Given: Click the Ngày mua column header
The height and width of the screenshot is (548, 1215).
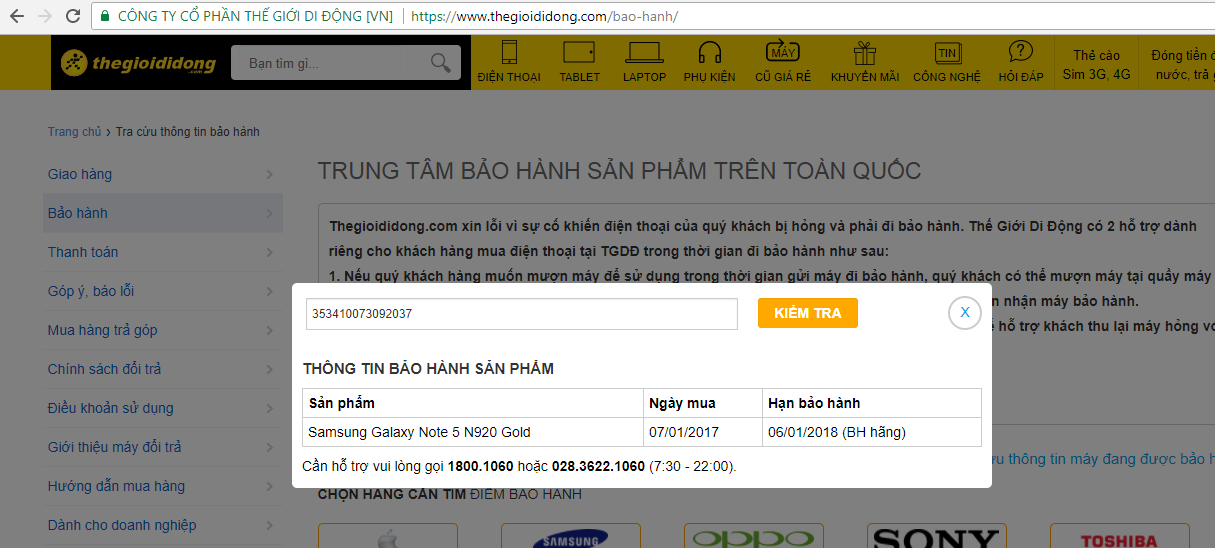Looking at the screenshot, I should point(703,403).
